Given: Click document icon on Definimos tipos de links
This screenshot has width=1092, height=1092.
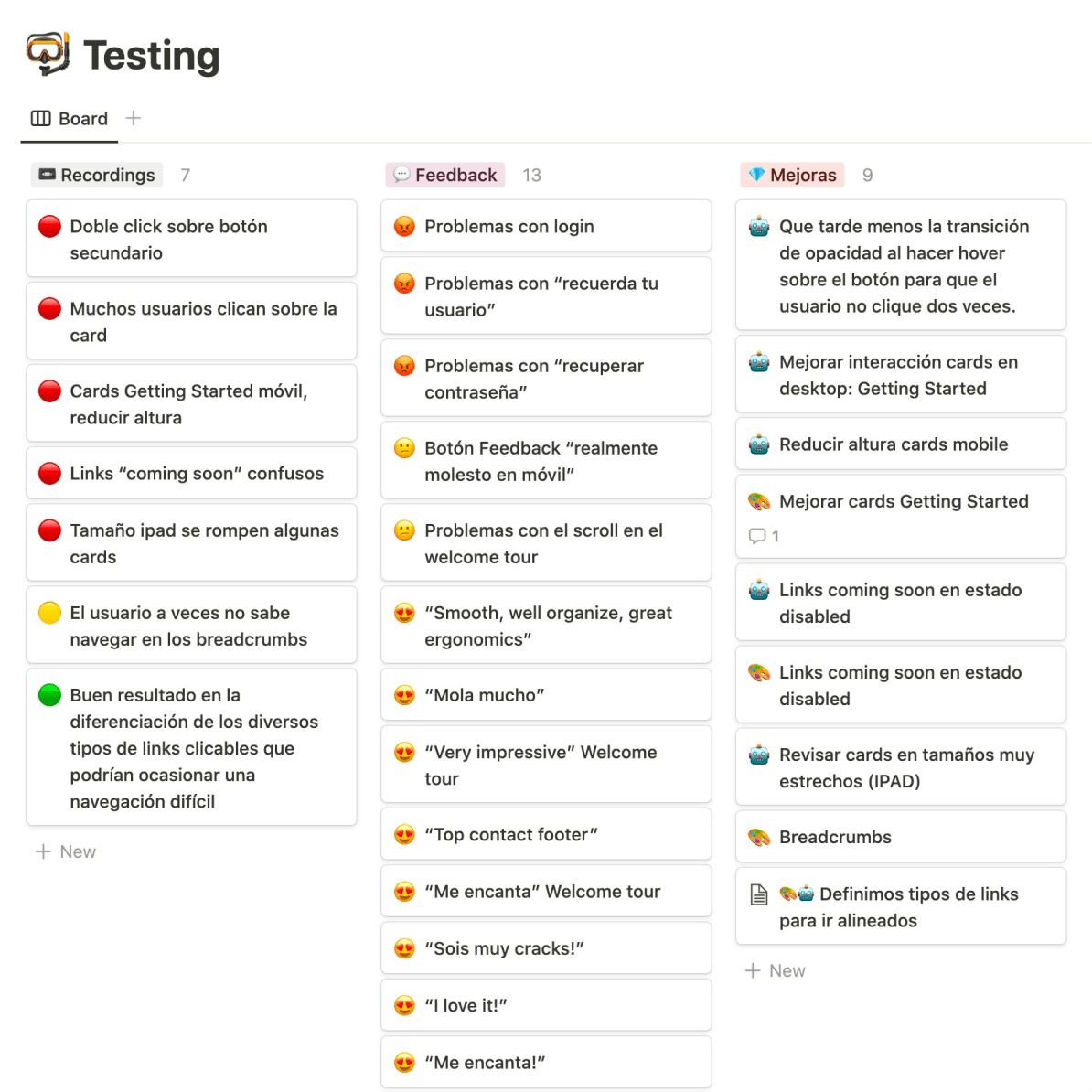Looking at the screenshot, I should pyautogui.click(x=759, y=894).
